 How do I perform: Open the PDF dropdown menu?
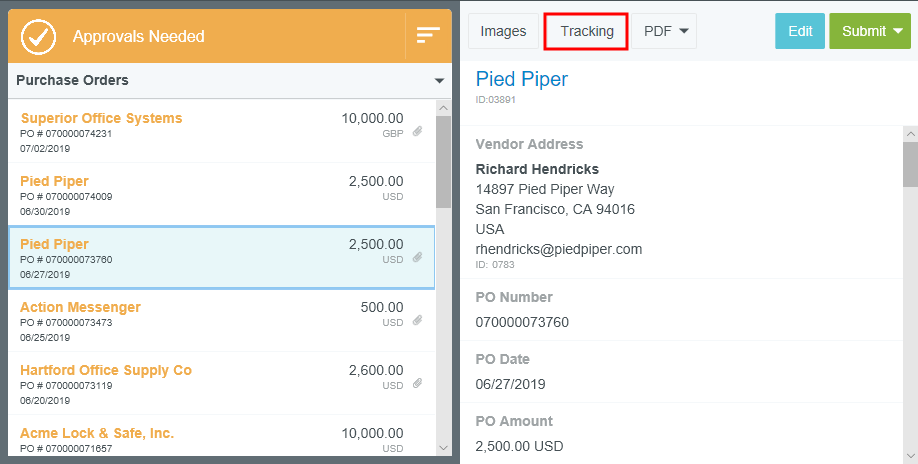tap(664, 31)
